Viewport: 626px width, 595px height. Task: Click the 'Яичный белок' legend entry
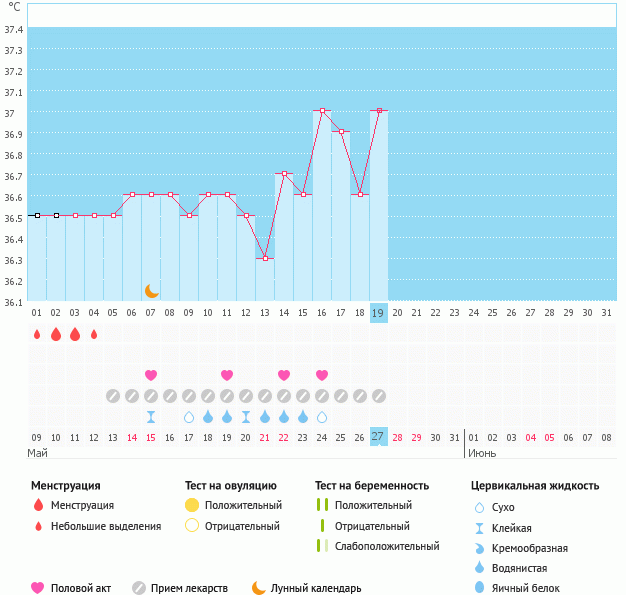click(533, 588)
